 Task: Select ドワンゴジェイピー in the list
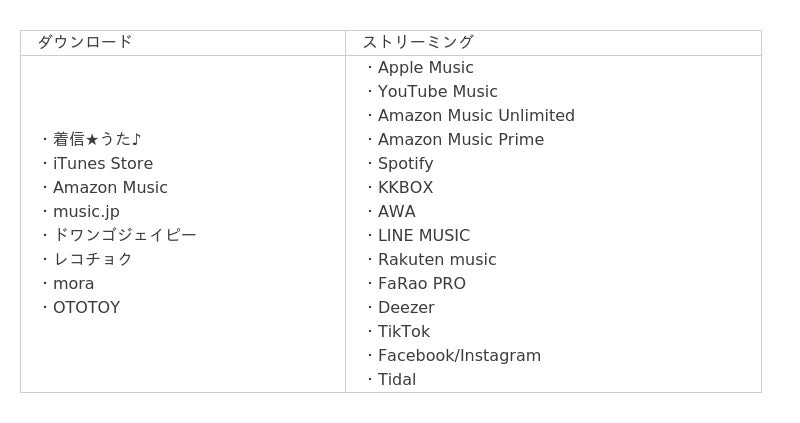click(124, 235)
